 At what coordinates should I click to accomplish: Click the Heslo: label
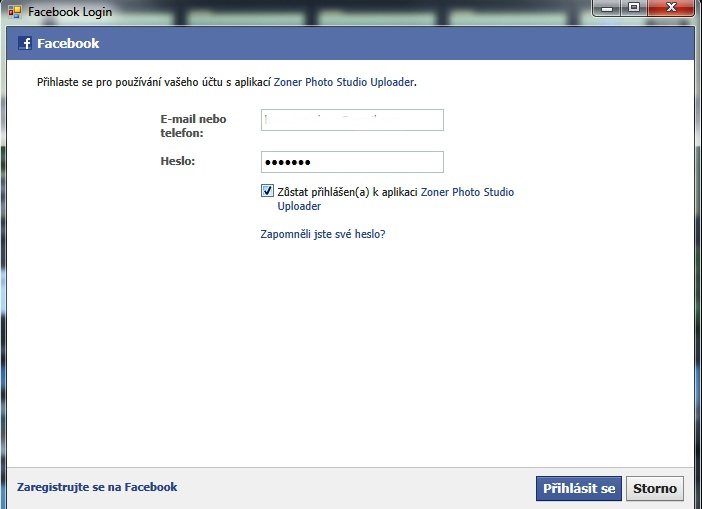(178, 161)
